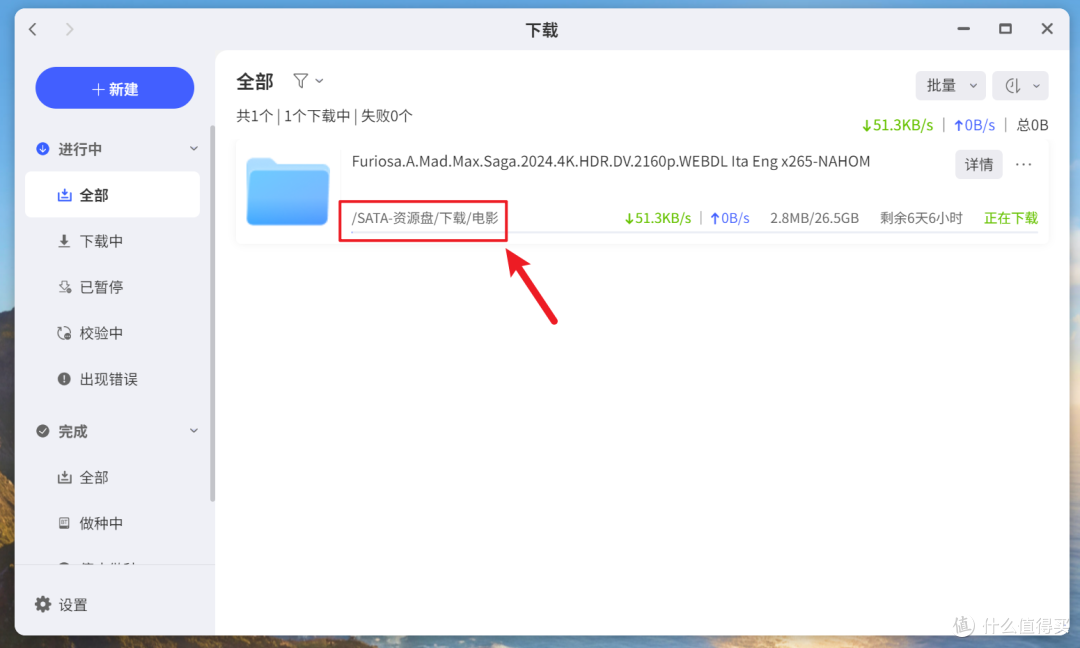Click the /SATA-资源盘/下载/电影 path

[x=424, y=218]
